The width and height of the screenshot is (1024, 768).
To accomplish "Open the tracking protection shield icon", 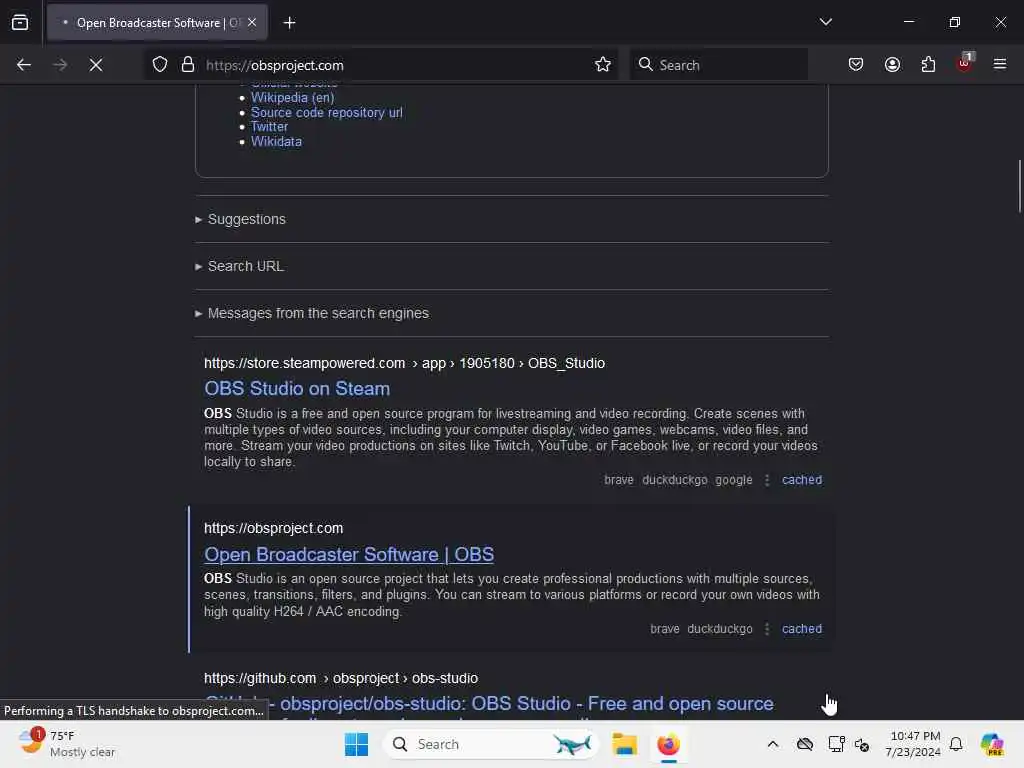I will [x=160, y=65].
